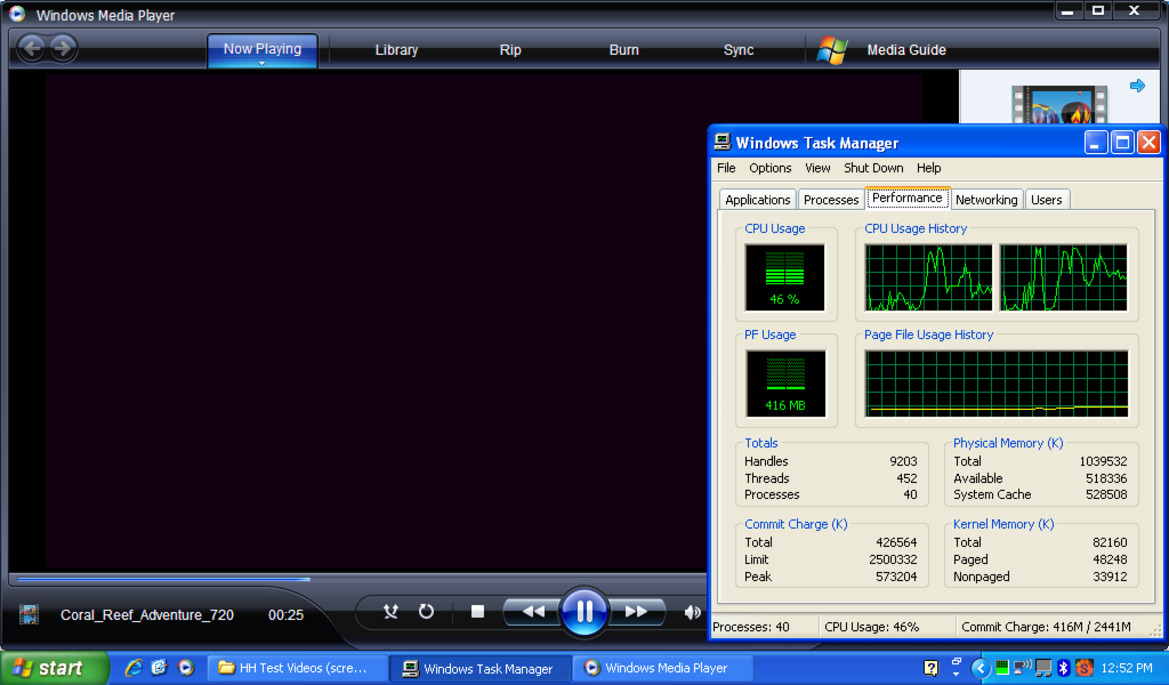Click the Windows Start button

[x=54, y=668]
